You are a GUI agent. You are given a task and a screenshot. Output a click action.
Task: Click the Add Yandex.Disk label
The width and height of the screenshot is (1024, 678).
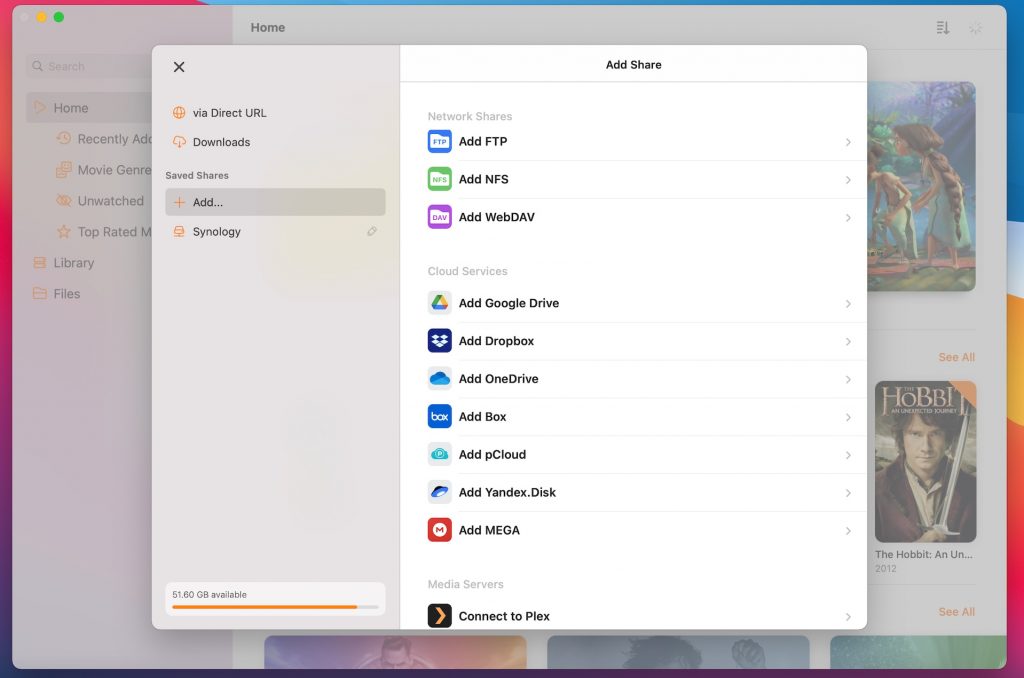click(507, 492)
